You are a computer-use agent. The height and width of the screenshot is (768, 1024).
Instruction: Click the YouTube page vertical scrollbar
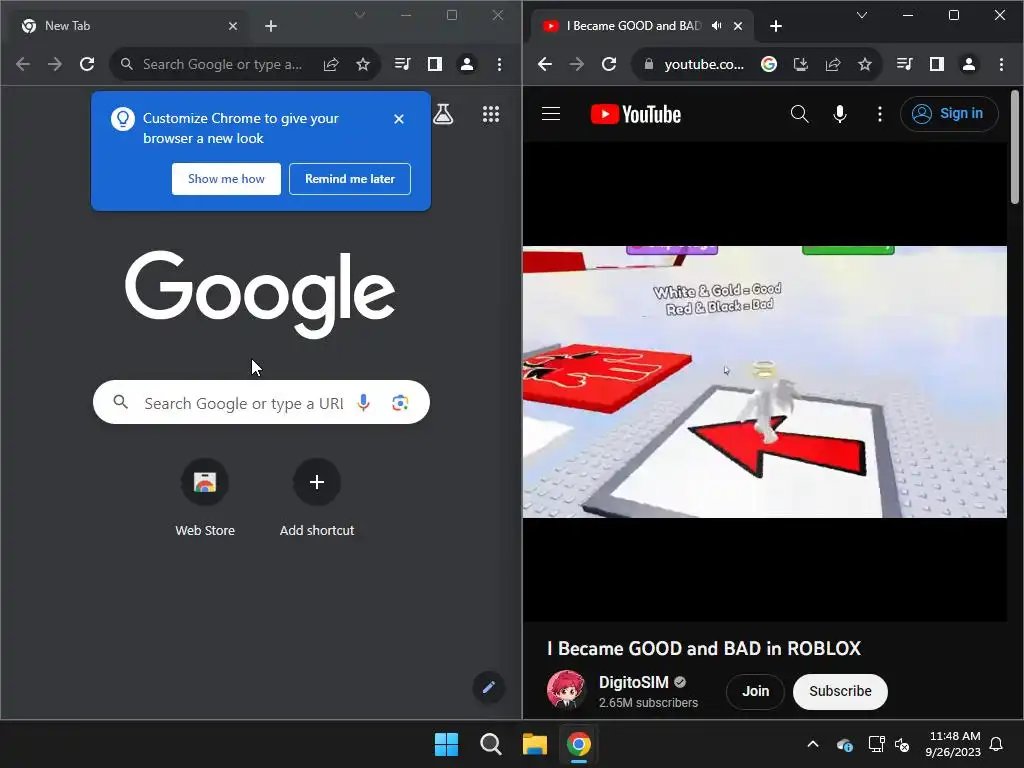pos(1015,148)
